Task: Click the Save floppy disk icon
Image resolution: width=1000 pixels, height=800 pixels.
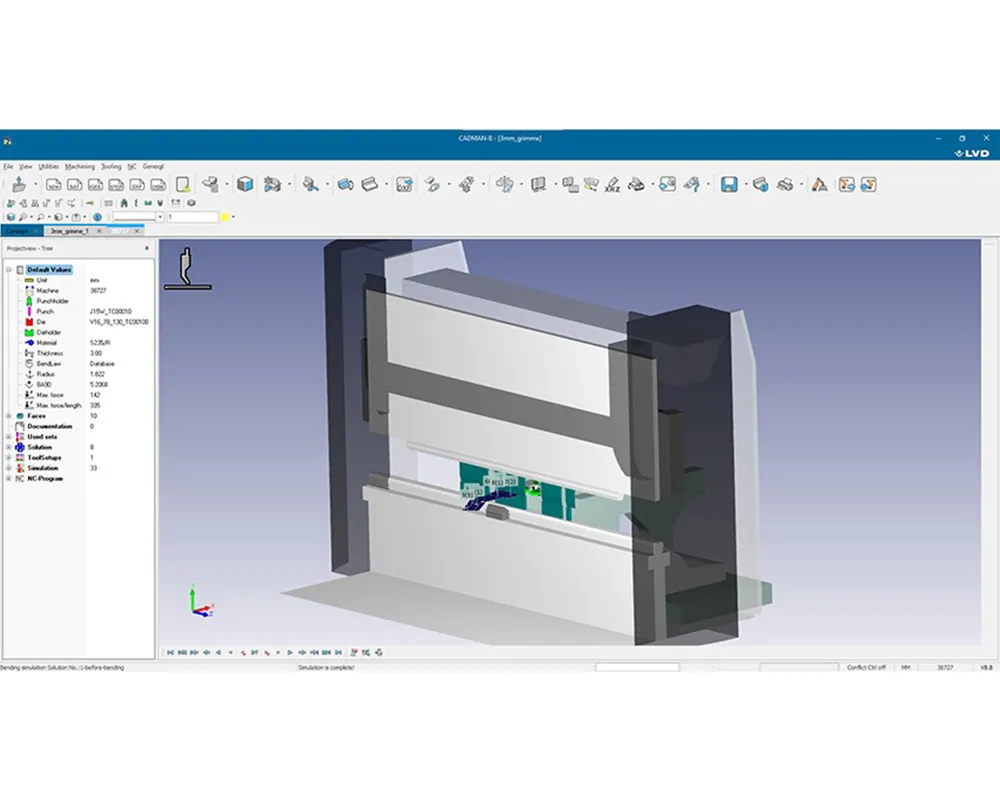Action: click(x=729, y=184)
